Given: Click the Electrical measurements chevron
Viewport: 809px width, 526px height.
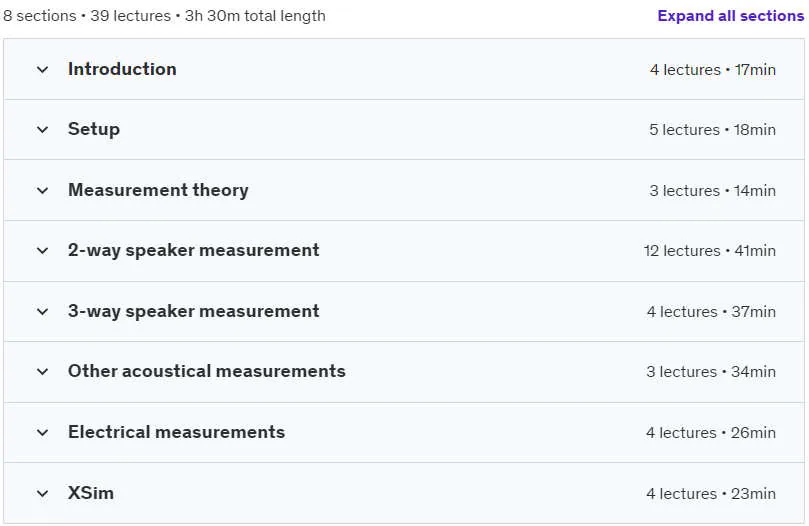Looking at the screenshot, I should click(x=43, y=433).
